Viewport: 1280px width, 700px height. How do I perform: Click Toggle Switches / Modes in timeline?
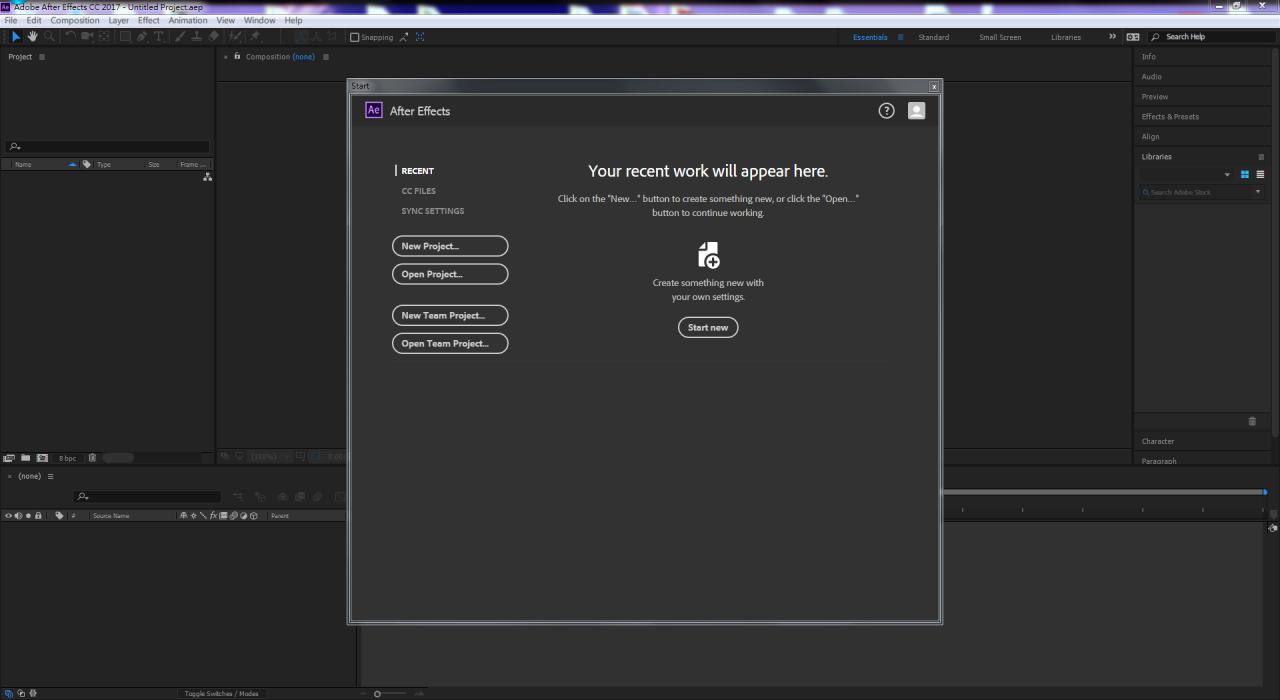(x=221, y=693)
